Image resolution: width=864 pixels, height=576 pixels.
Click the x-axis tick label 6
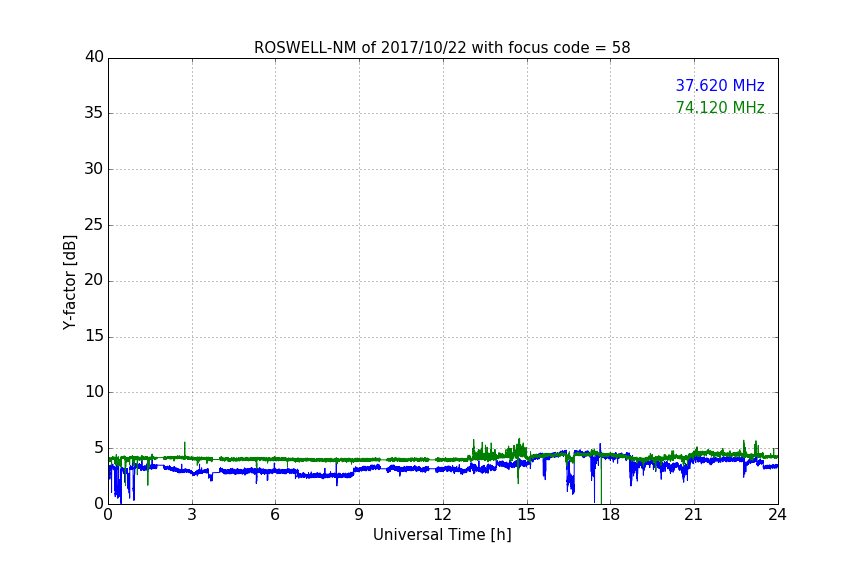click(x=276, y=515)
